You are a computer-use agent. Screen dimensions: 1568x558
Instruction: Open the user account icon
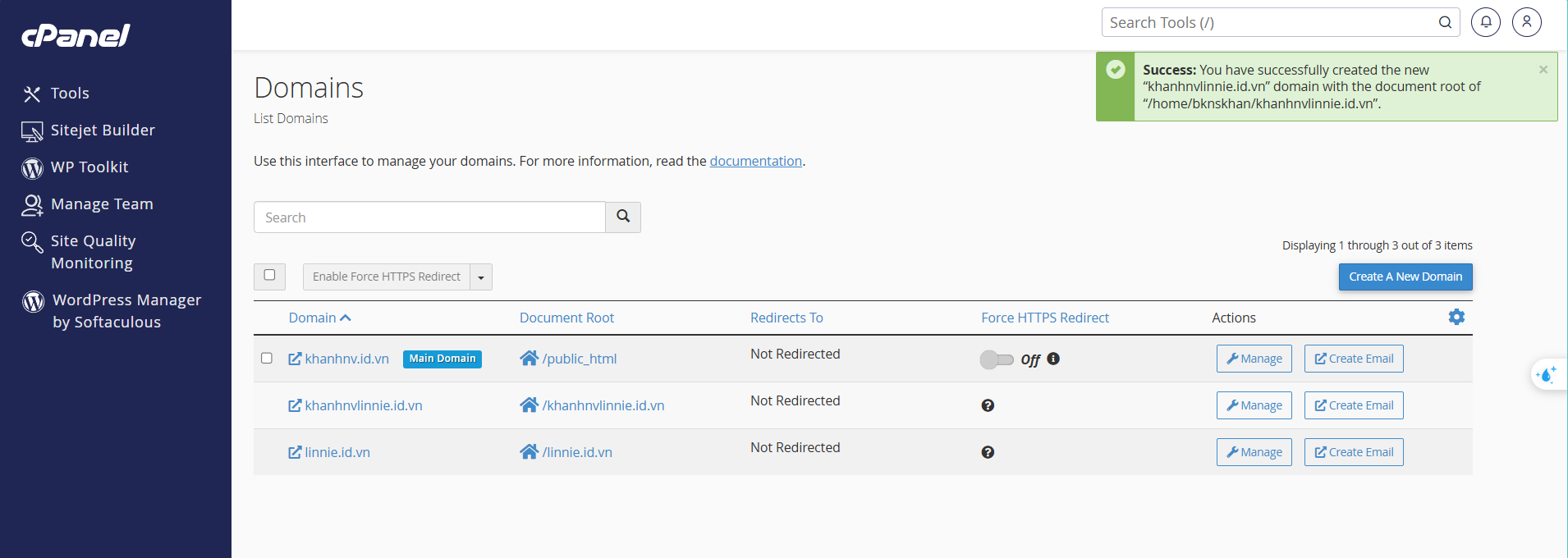(x=1527, y=22)
